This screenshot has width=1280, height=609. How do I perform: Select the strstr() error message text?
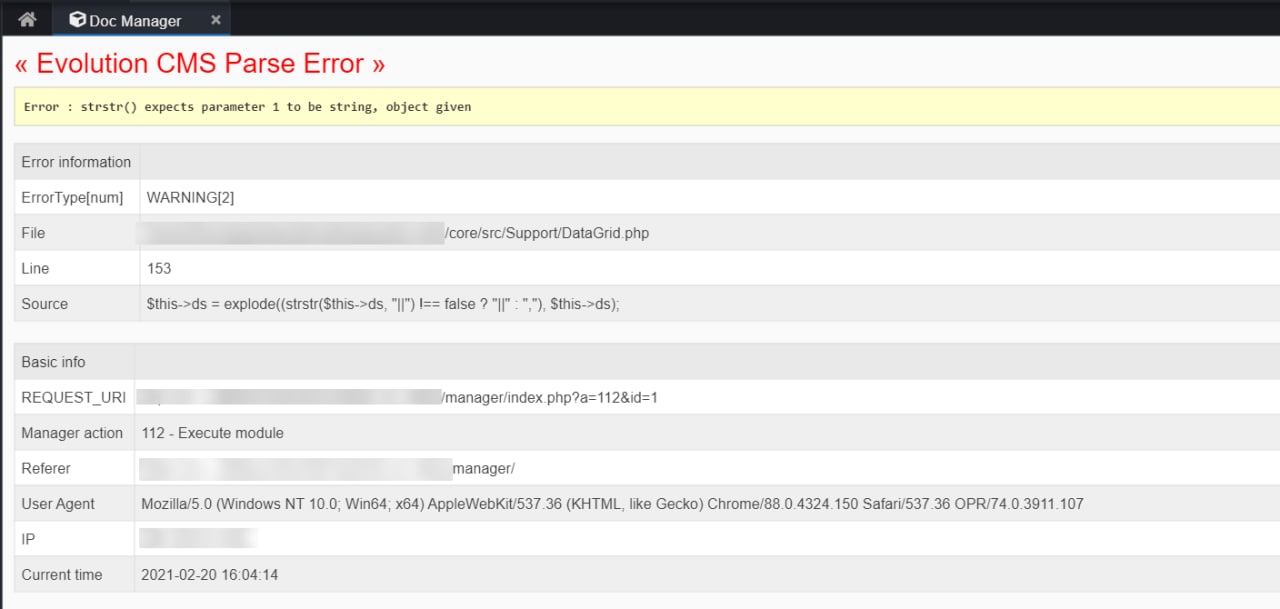[247, 106]
